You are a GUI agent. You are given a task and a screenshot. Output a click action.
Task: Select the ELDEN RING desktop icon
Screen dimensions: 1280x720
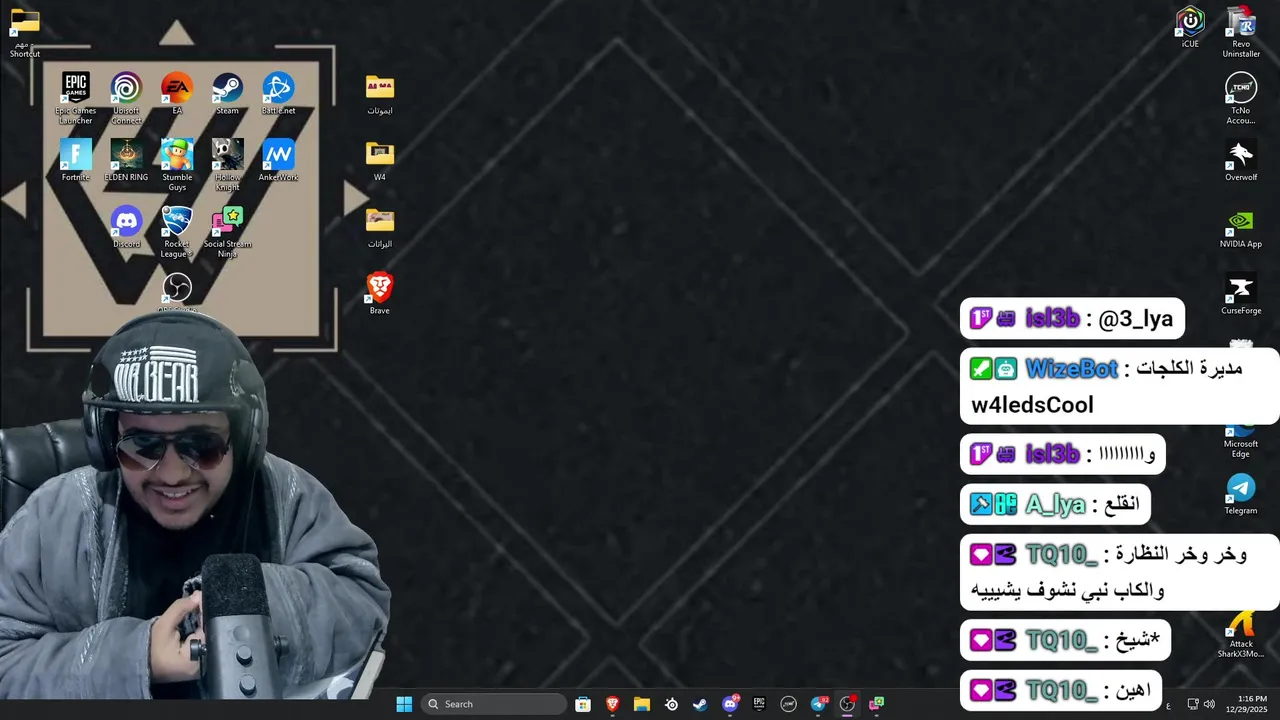126,160
